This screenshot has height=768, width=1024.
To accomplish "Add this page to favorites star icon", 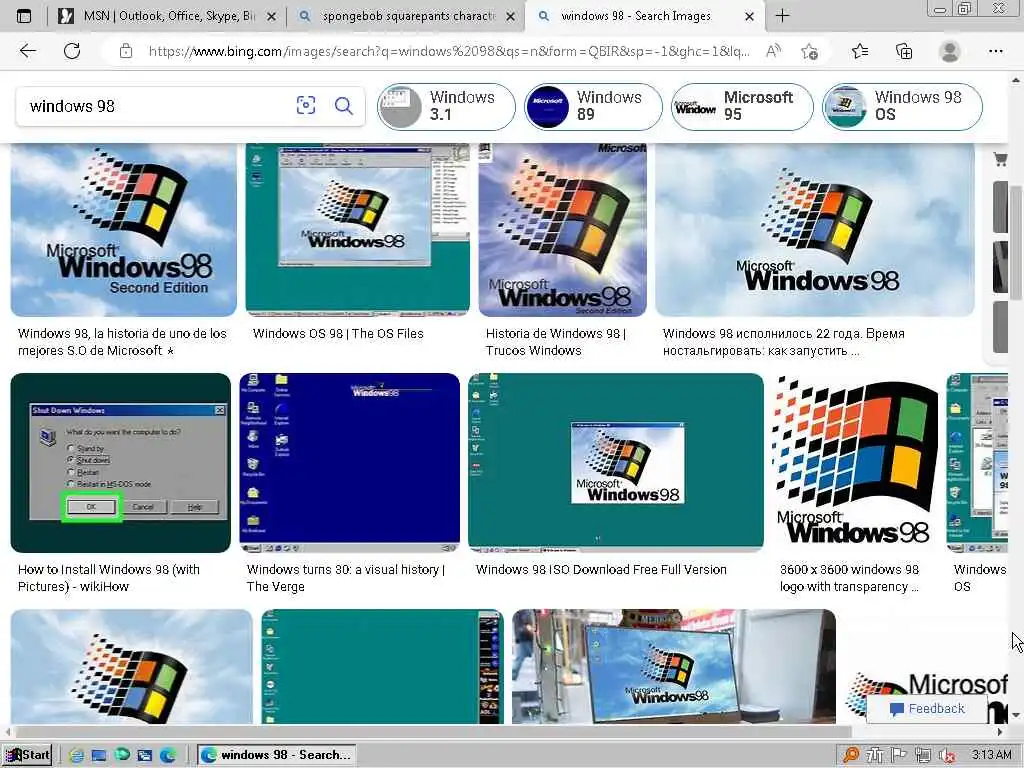I will pos(810,51).
